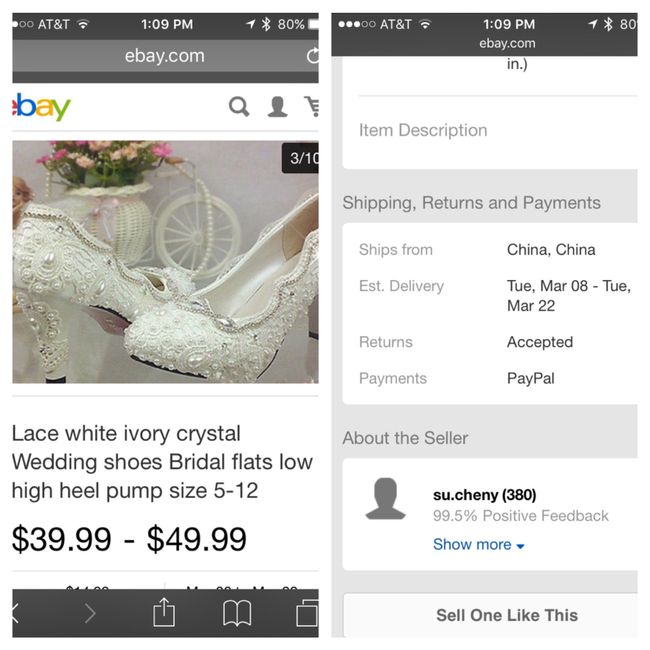This screenshot has width=650, height=650.
Task: Click the eBay logo
Action: [41, 106]
